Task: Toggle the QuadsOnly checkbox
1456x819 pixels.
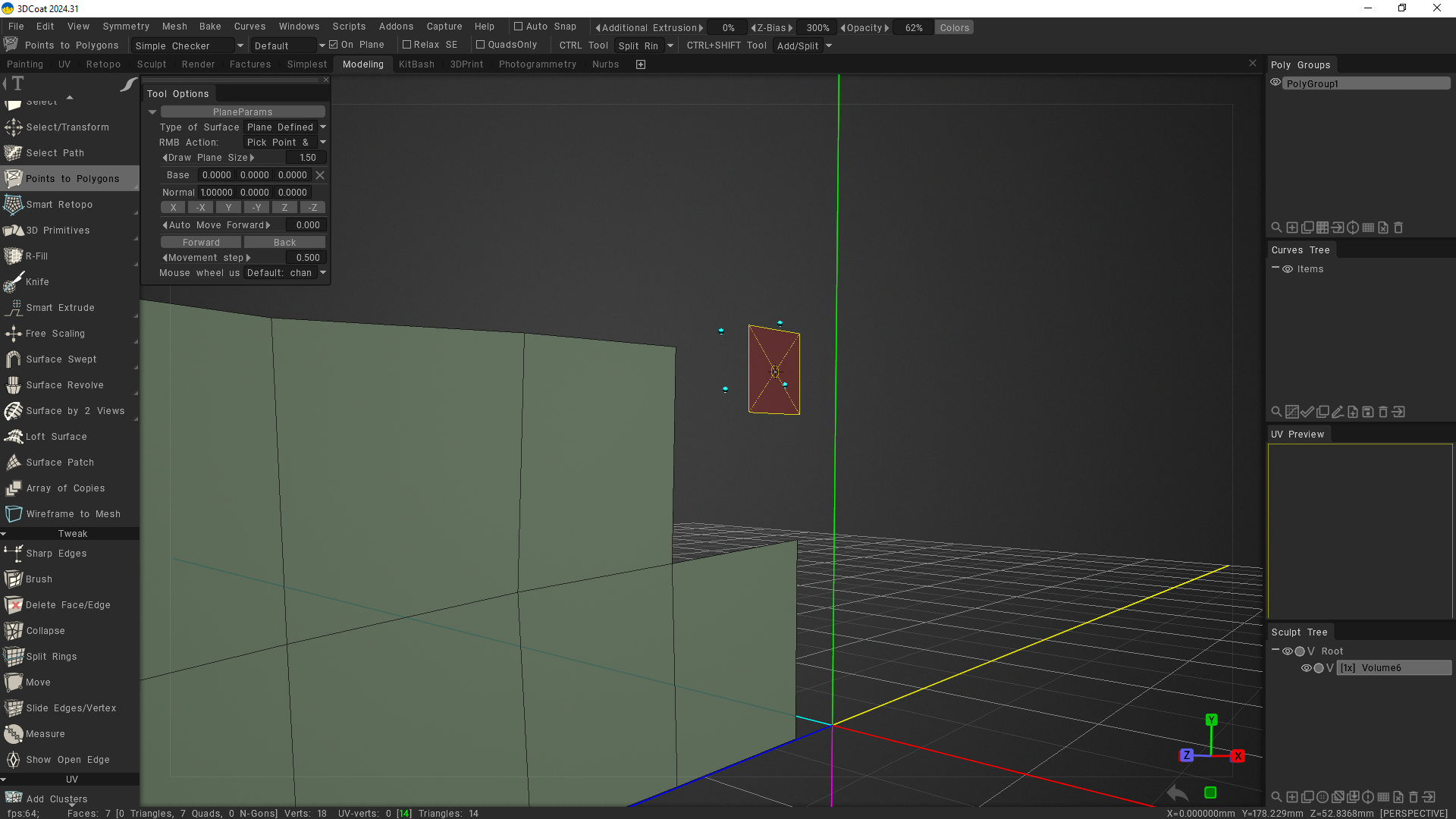Action: 480,45
